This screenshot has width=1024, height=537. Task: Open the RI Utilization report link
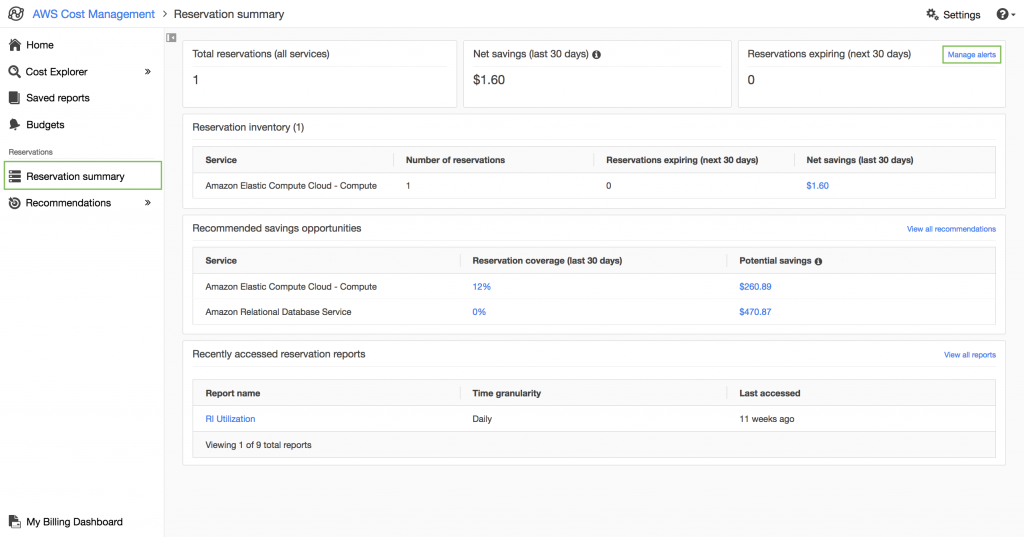tap(230, 419)
